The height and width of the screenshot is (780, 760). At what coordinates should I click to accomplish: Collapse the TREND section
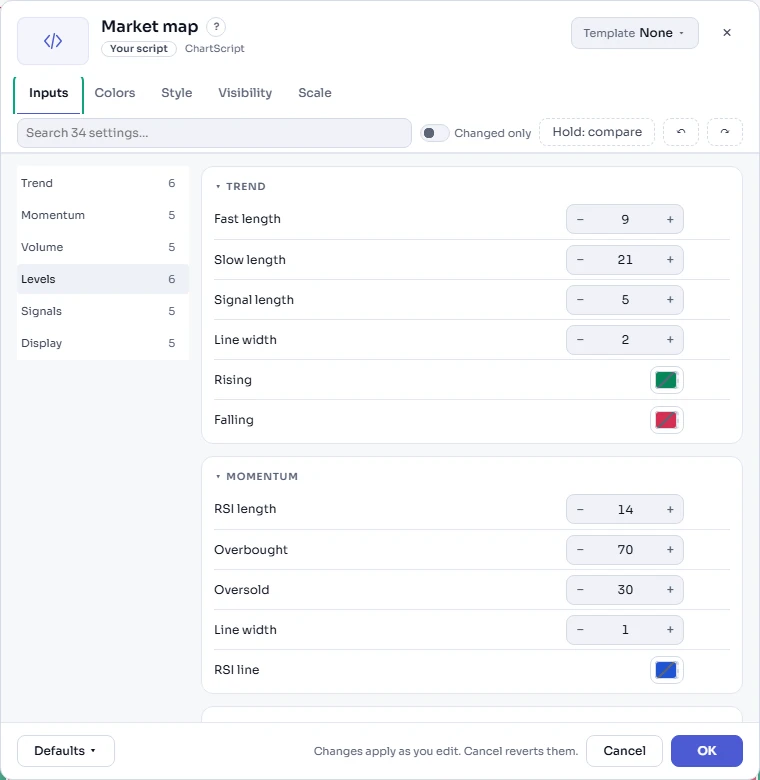tap(241, 187)
